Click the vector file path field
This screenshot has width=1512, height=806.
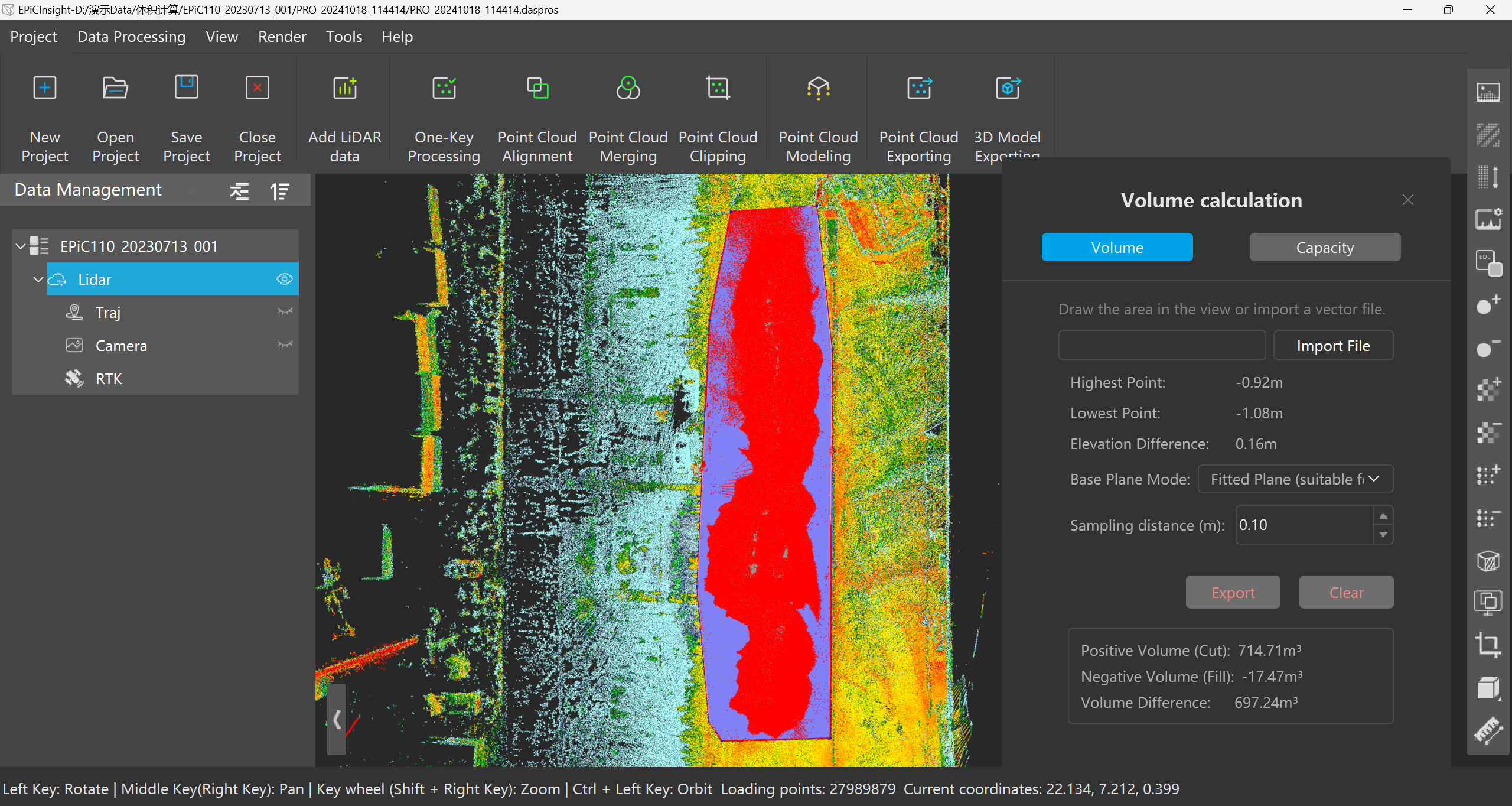pyautogui.click(x=1161, y=346)
